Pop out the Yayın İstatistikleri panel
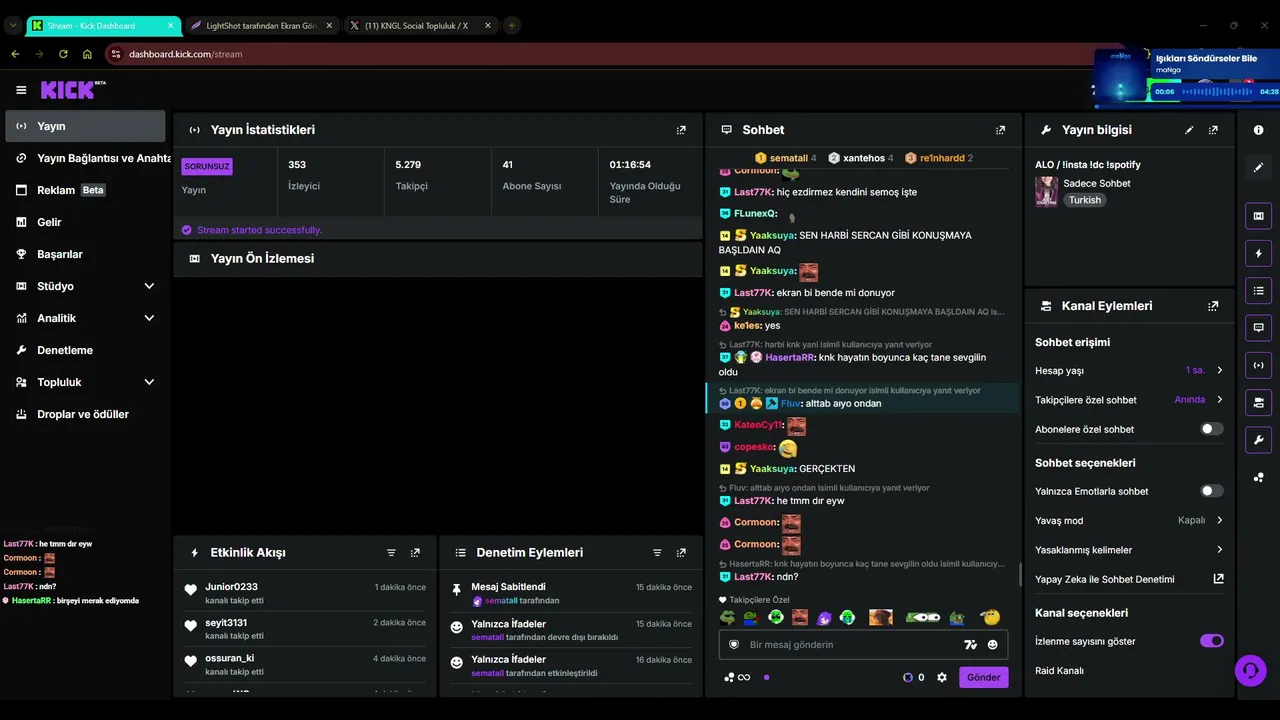This screenshot has height=720, width=1280. click(681, 130)
